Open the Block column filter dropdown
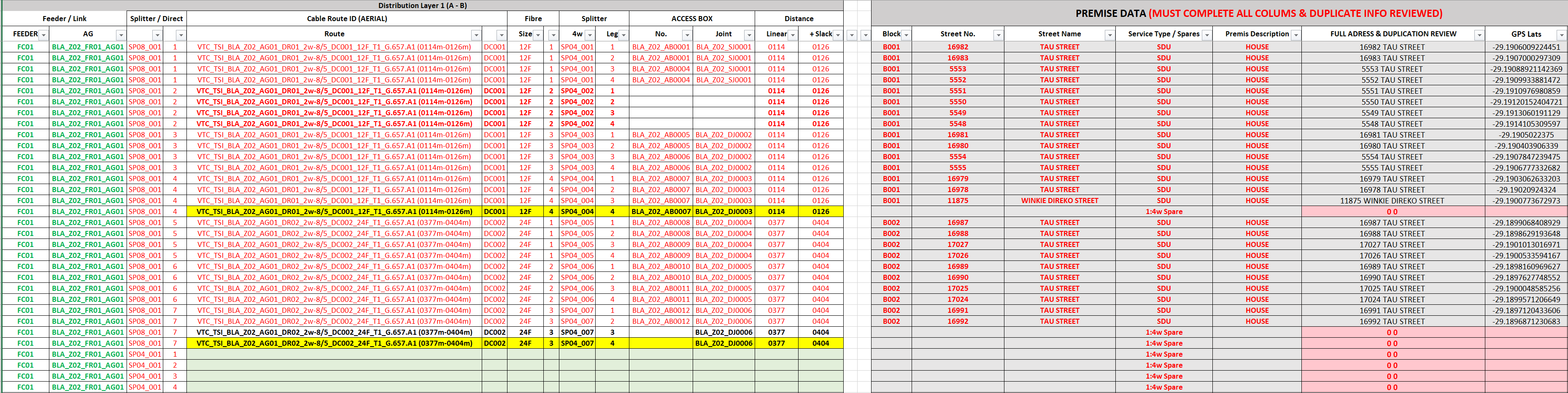The image size is (1568, 393). pos(906,35)
